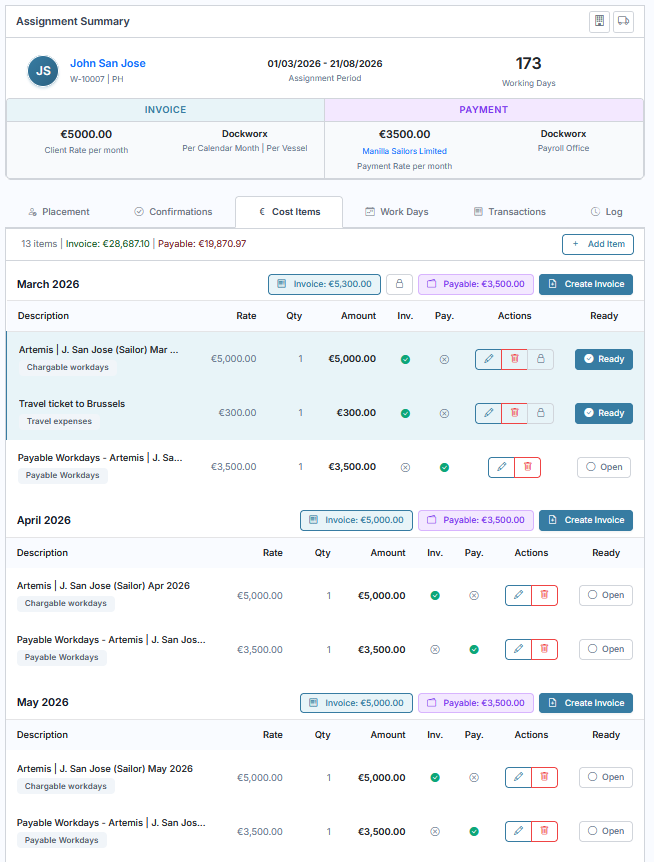Click March 2026 Payable €3,500.00 badge
Viewport: 654px width, 862px height.
[476, 284]
